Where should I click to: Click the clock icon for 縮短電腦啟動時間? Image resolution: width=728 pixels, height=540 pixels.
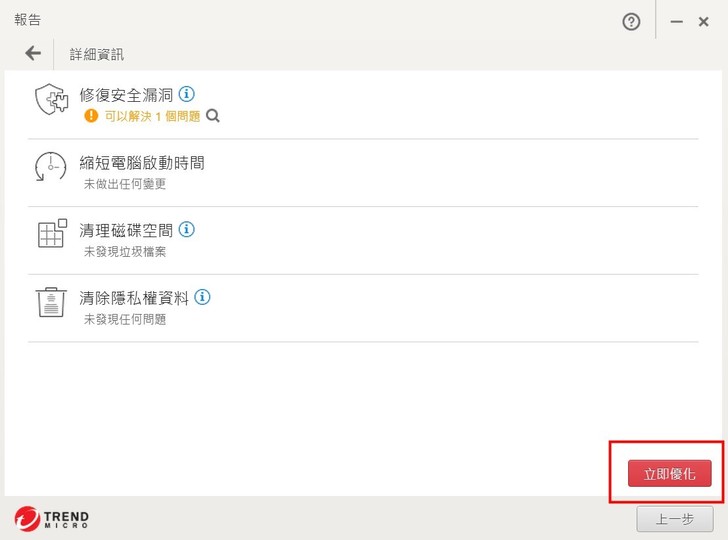50,167
